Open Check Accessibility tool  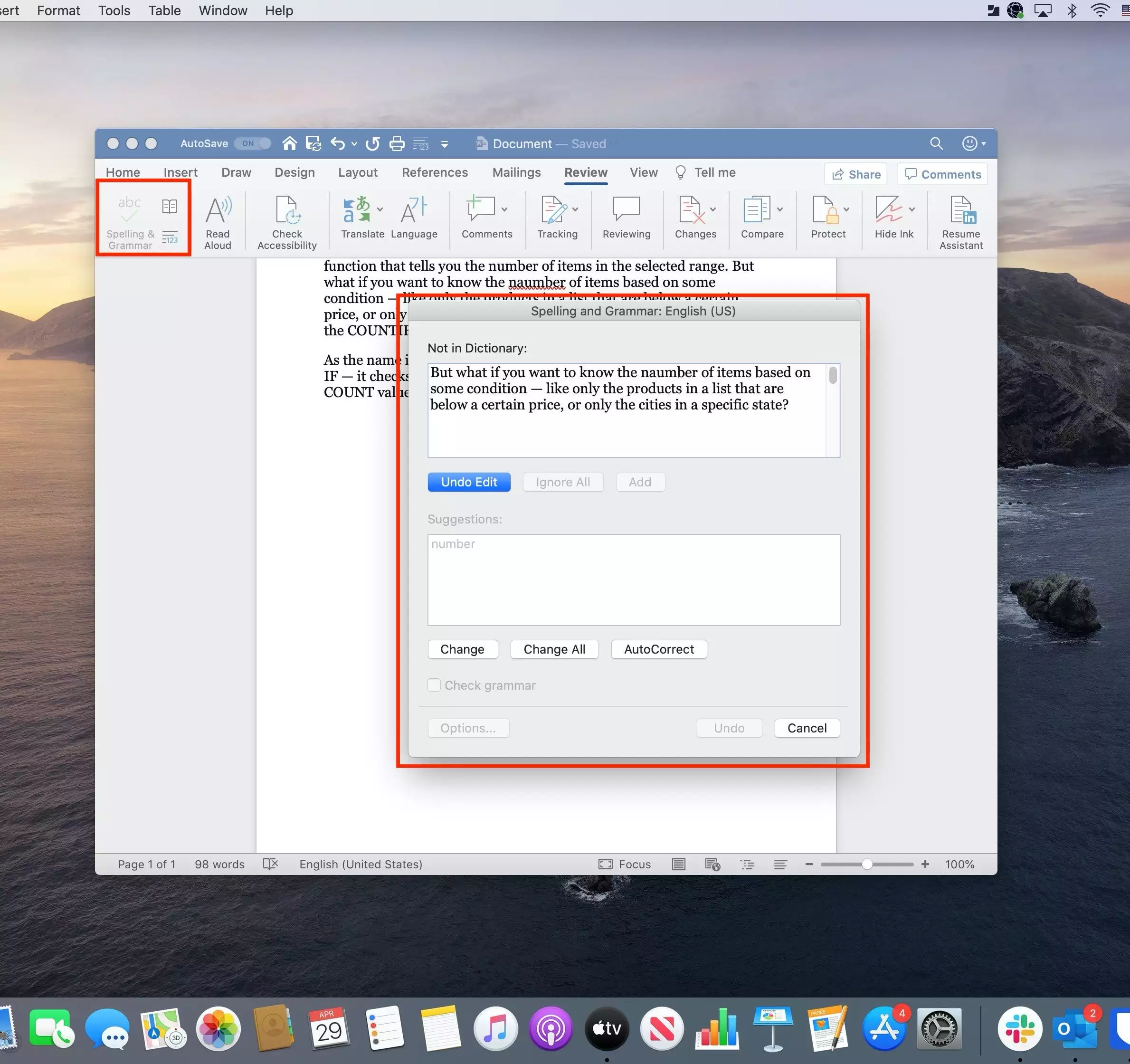point(286,222)
